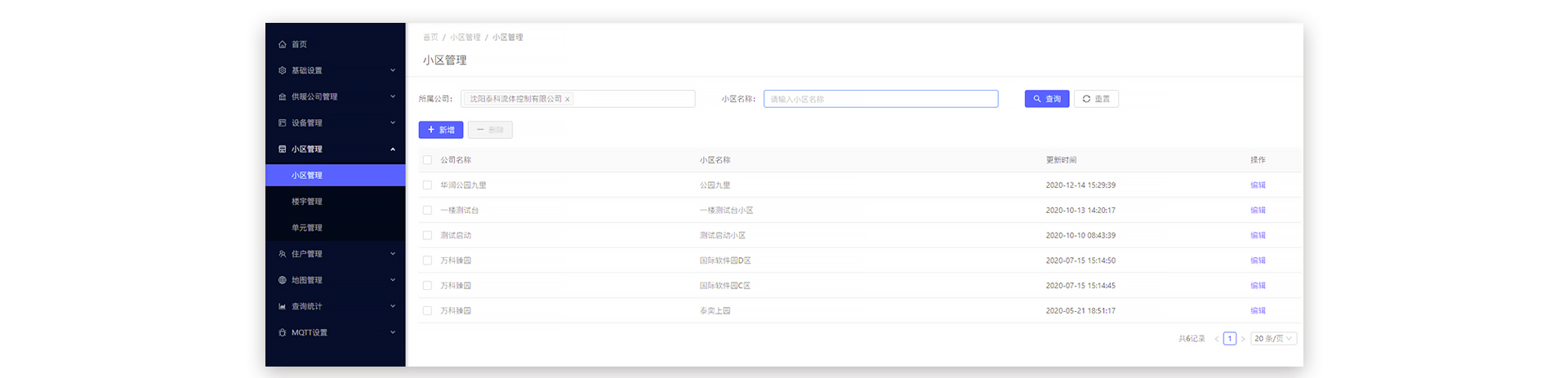The image size is (1568, 378).
Task: Click the 查询 search button
Action: 1046,99
